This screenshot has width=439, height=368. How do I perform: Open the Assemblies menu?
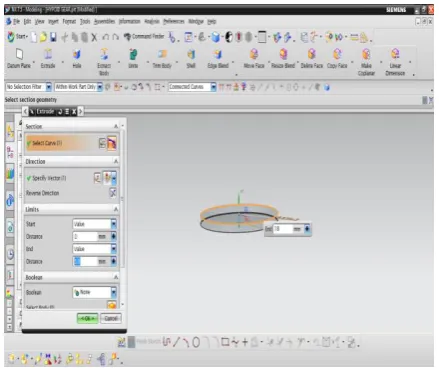[x=104, y=22]
